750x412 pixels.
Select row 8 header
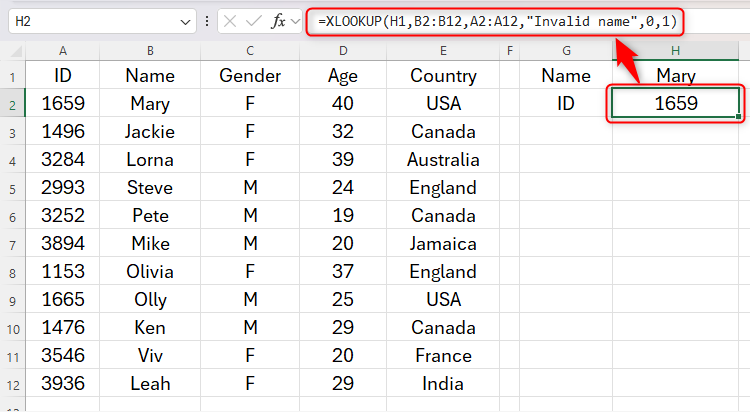pos(13,272)
